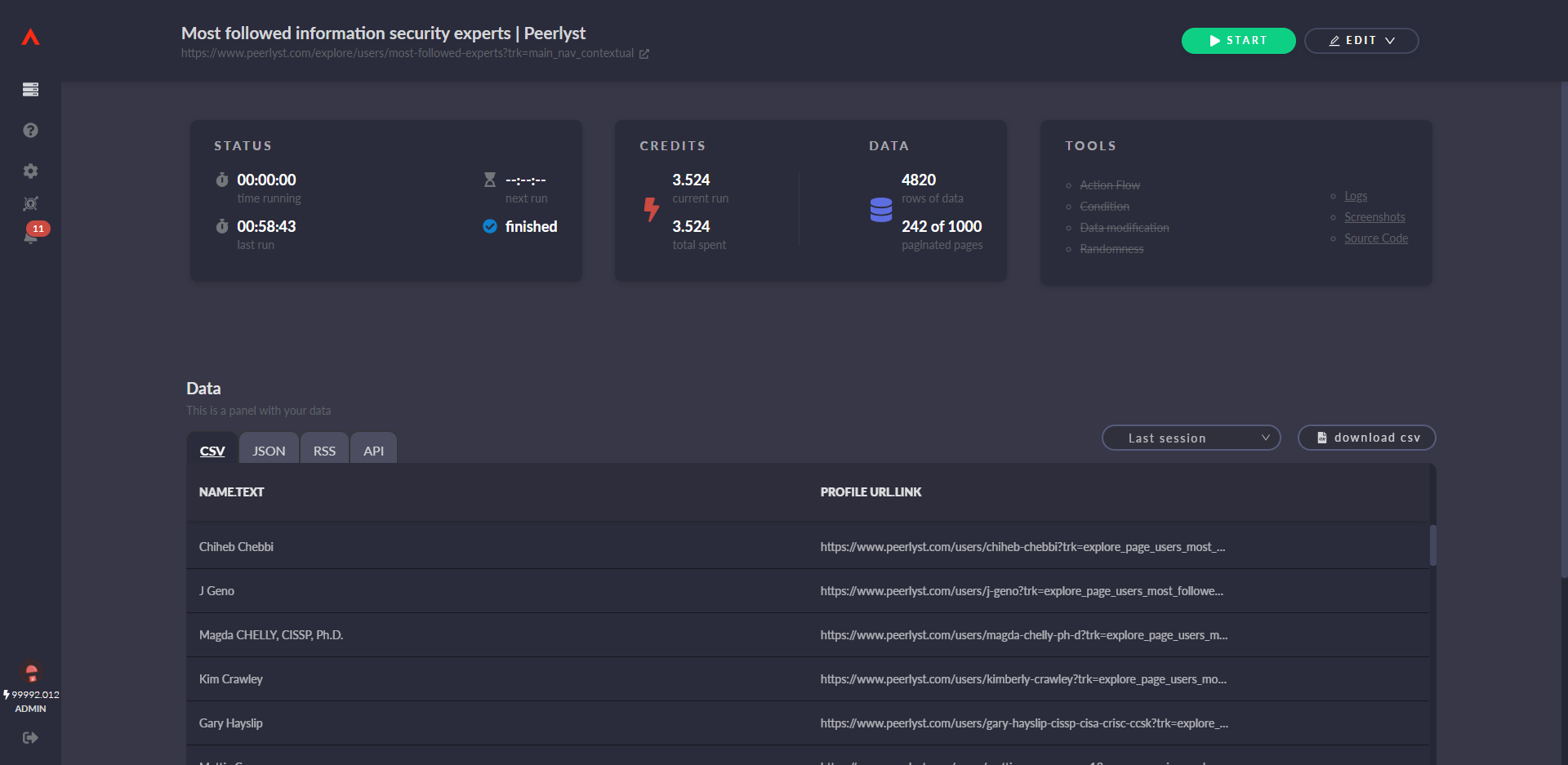
Task: Click the admin user avatar
Action: click(x=31, y=672)
